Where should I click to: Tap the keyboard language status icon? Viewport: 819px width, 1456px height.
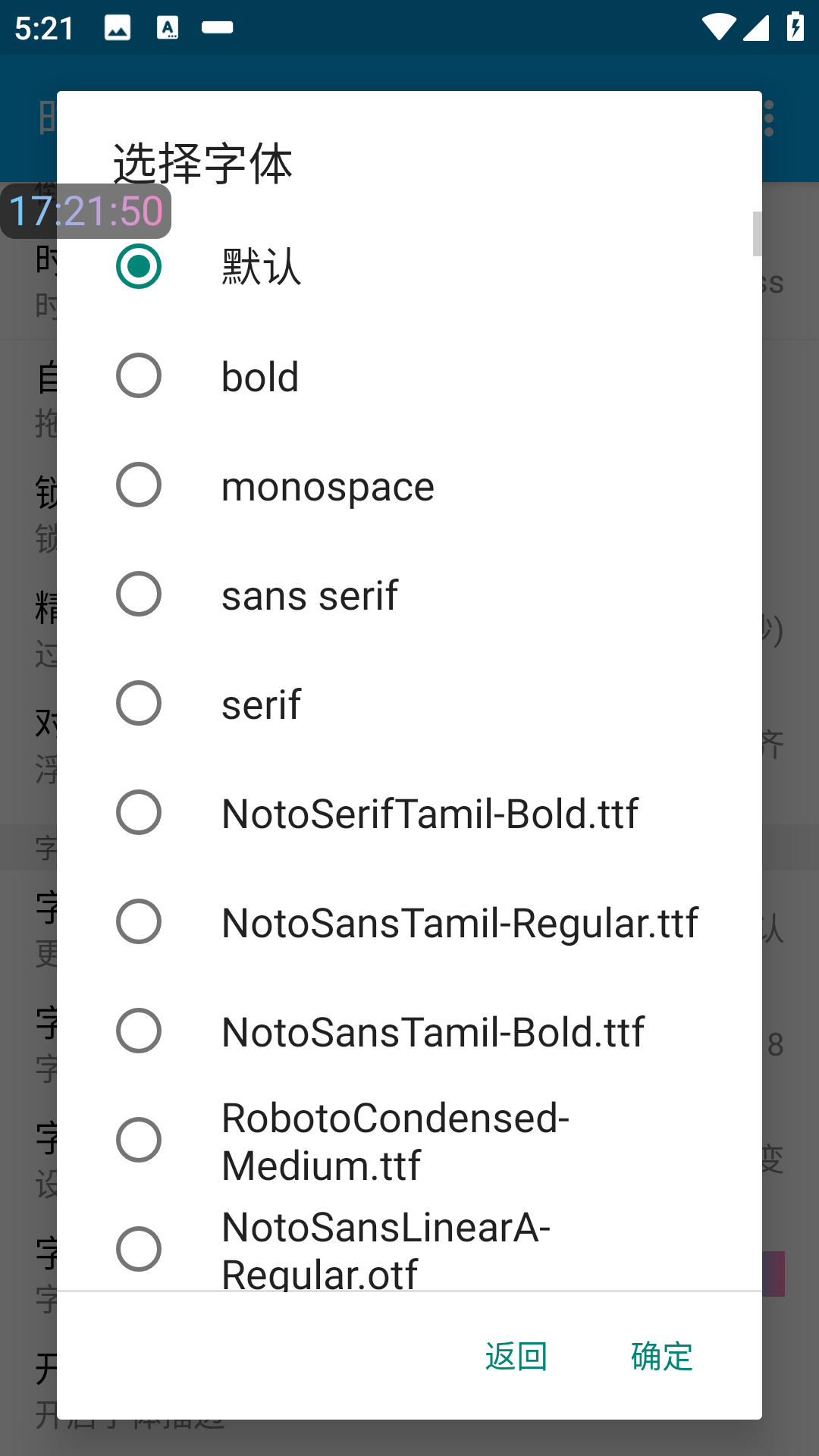click(168, 28)
